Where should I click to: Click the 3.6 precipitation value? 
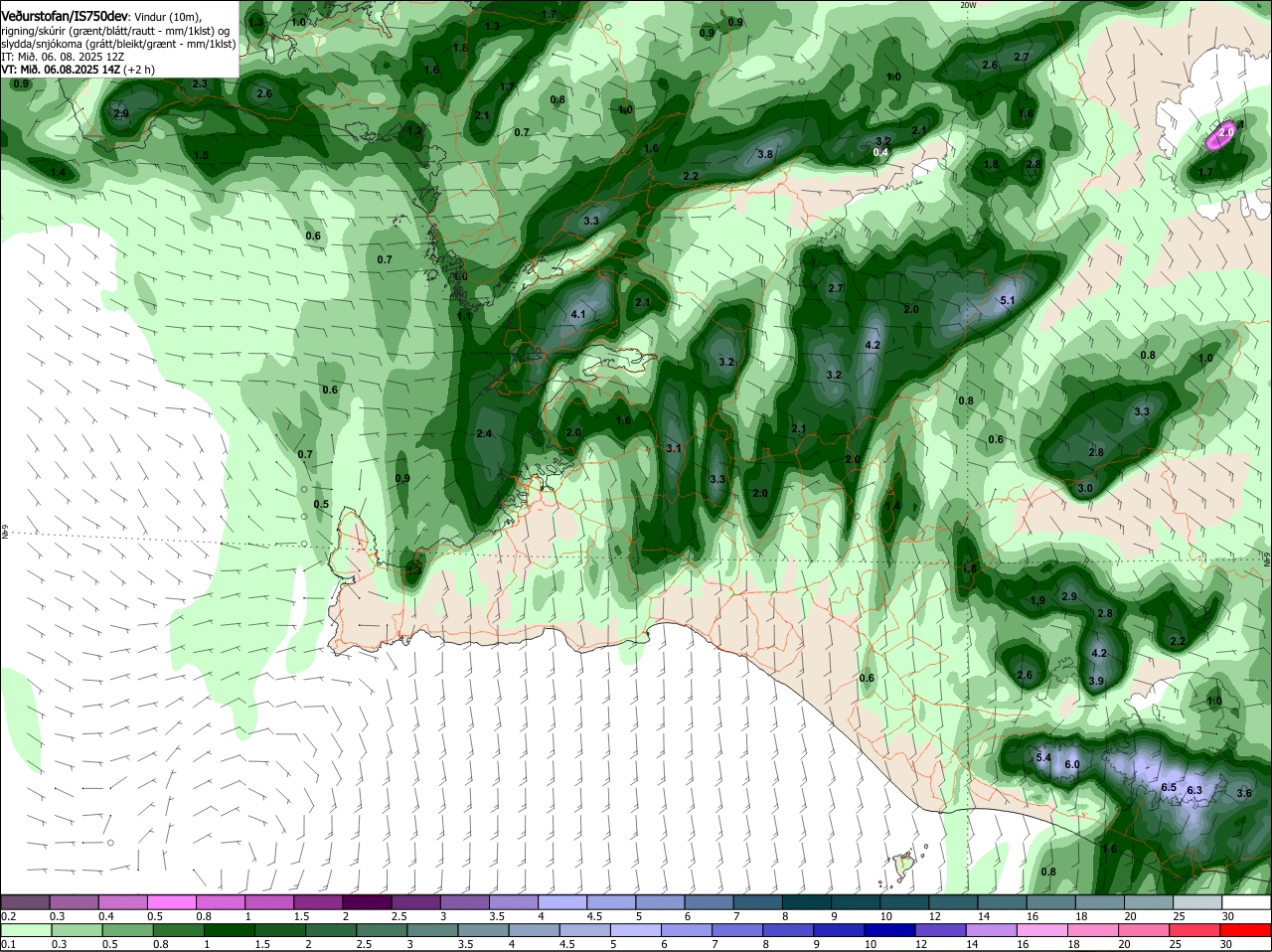coord(1244,793)
